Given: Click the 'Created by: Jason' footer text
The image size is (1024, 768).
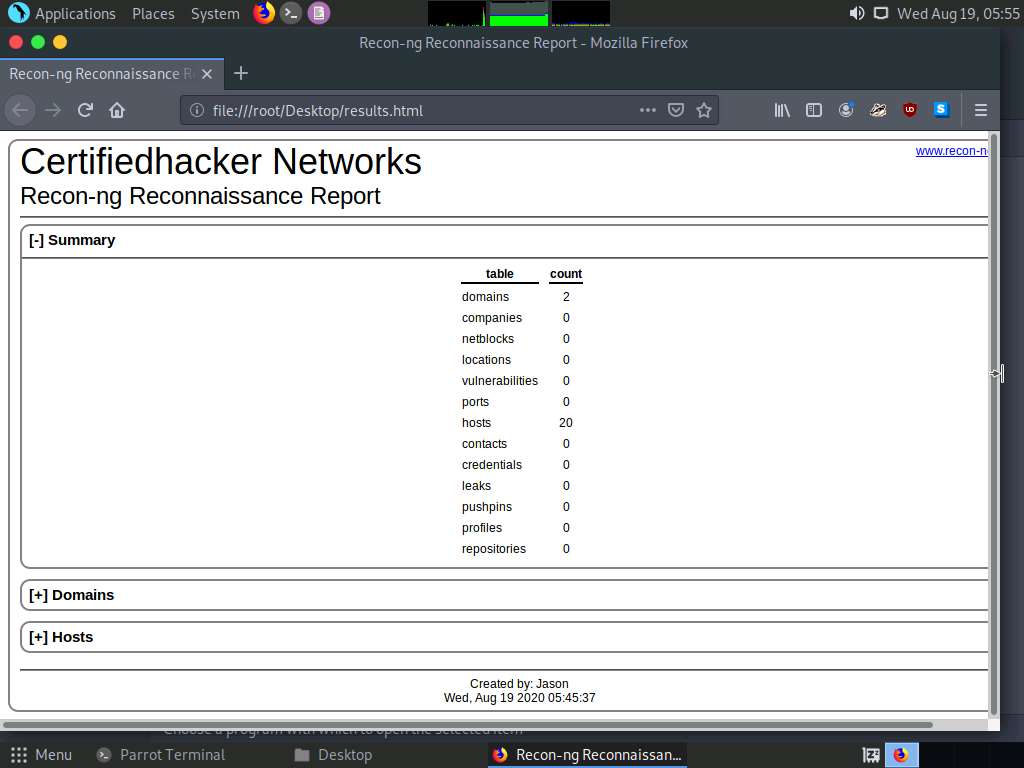Looking at the screenshot, I should pos(519,684).
